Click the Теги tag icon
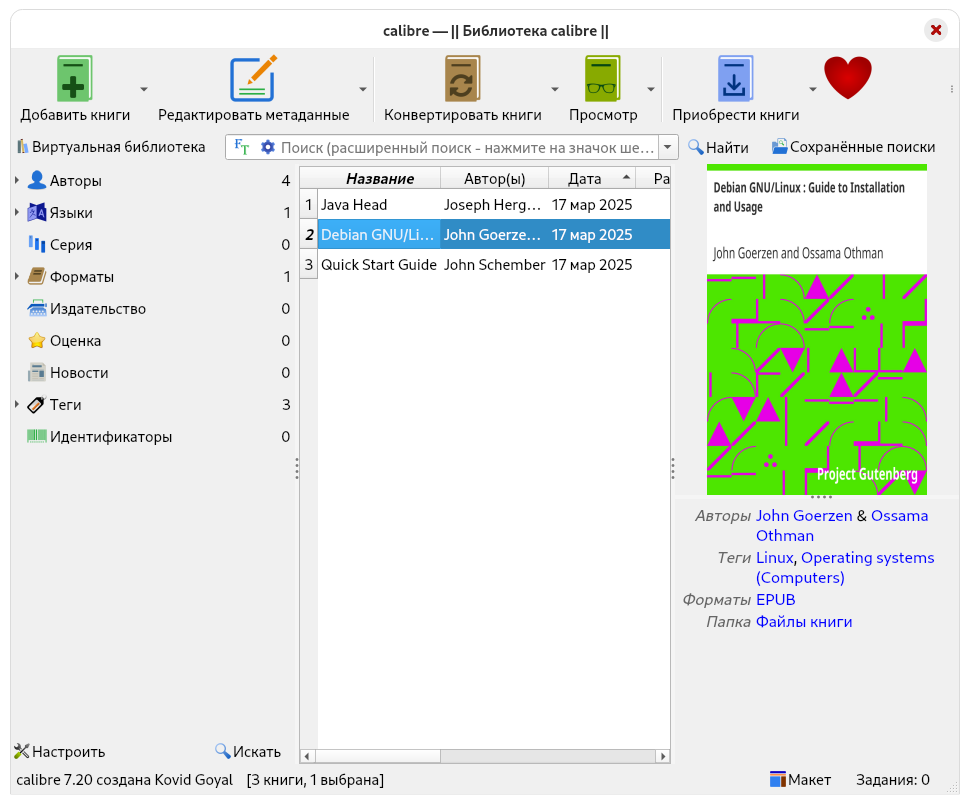970x805 pixels. [x=37, y=405]
